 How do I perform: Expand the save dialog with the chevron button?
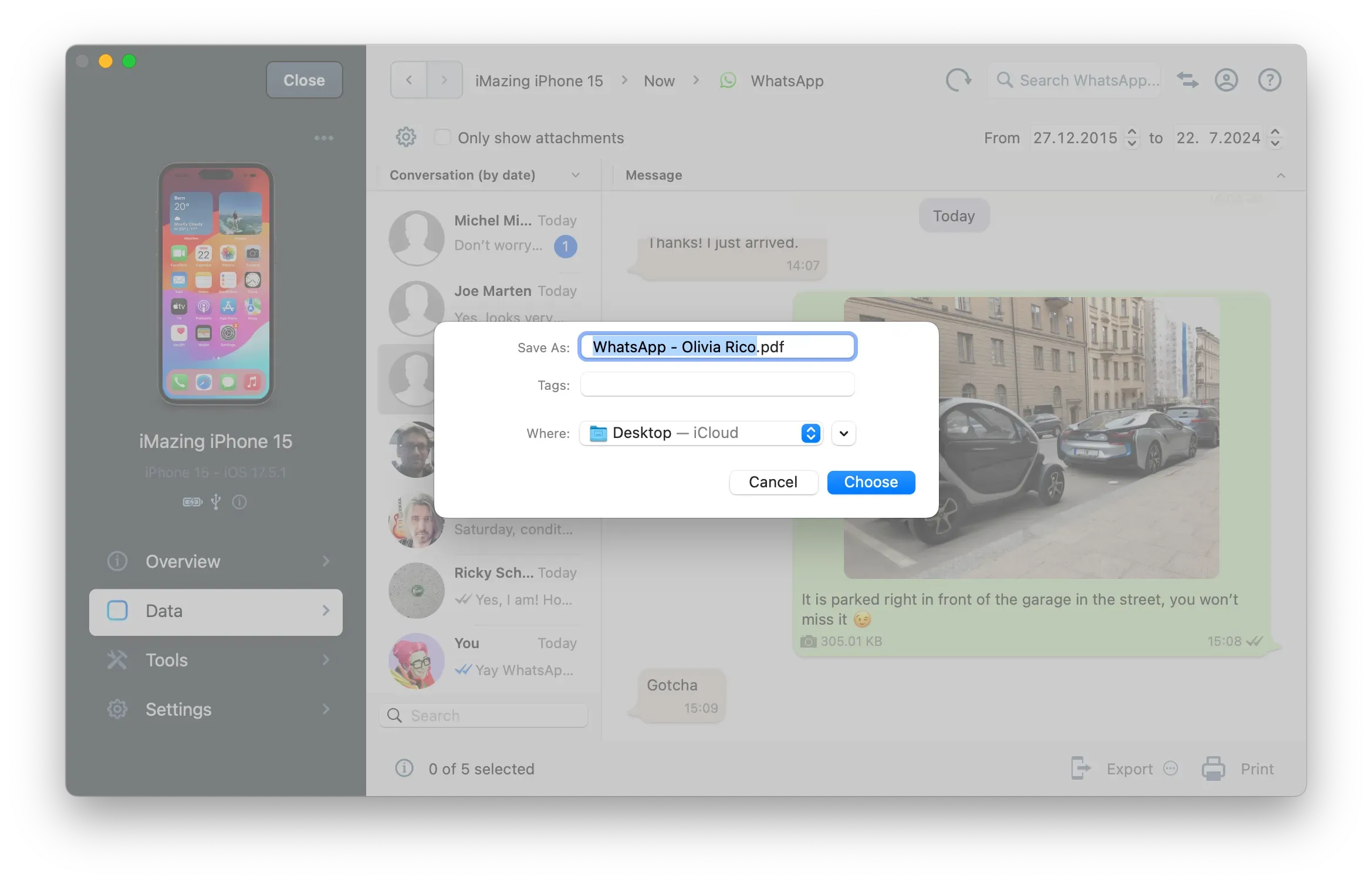(x=843, y=433)
